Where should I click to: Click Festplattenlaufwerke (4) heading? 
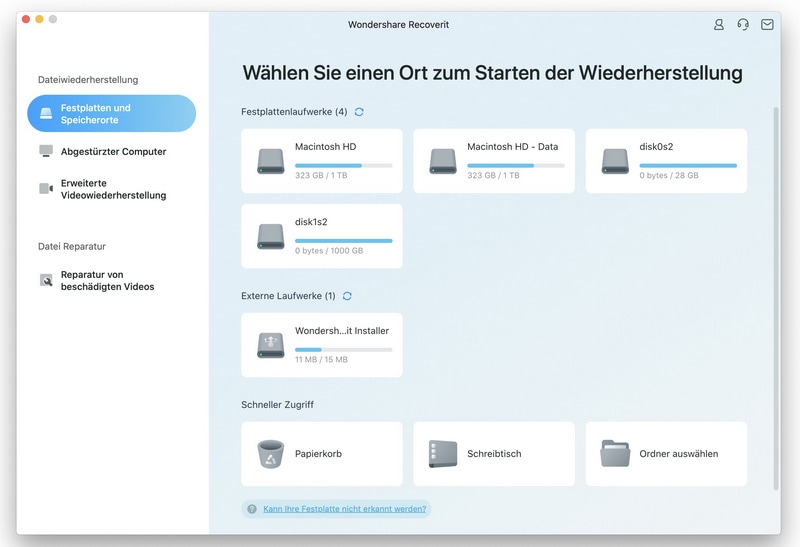click(294, 112)
